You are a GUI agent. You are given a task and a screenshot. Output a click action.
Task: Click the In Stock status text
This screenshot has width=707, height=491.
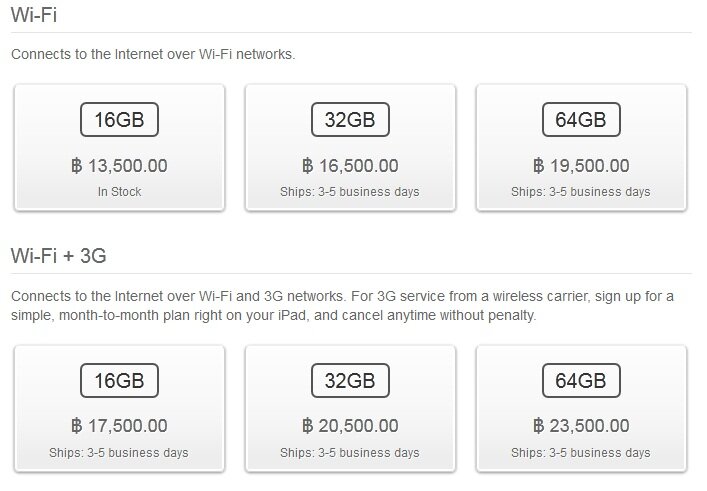(x=119, y=192)
